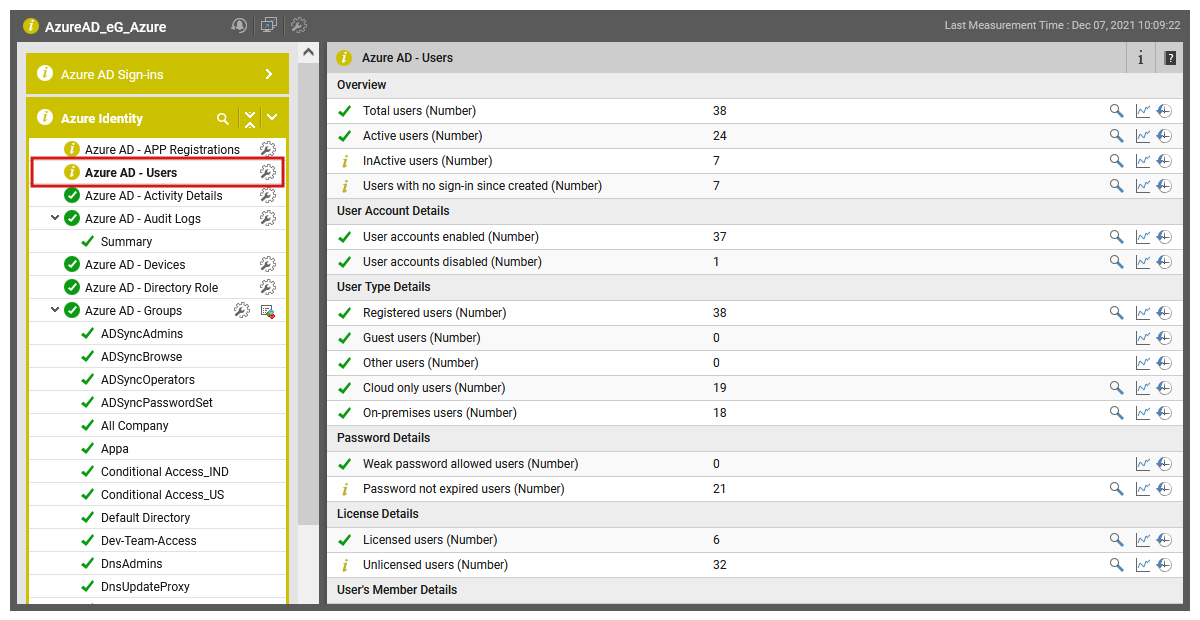Select the Azure AD - Users tree item
This screenshot has height=620, width=1200.
(131, 172)
